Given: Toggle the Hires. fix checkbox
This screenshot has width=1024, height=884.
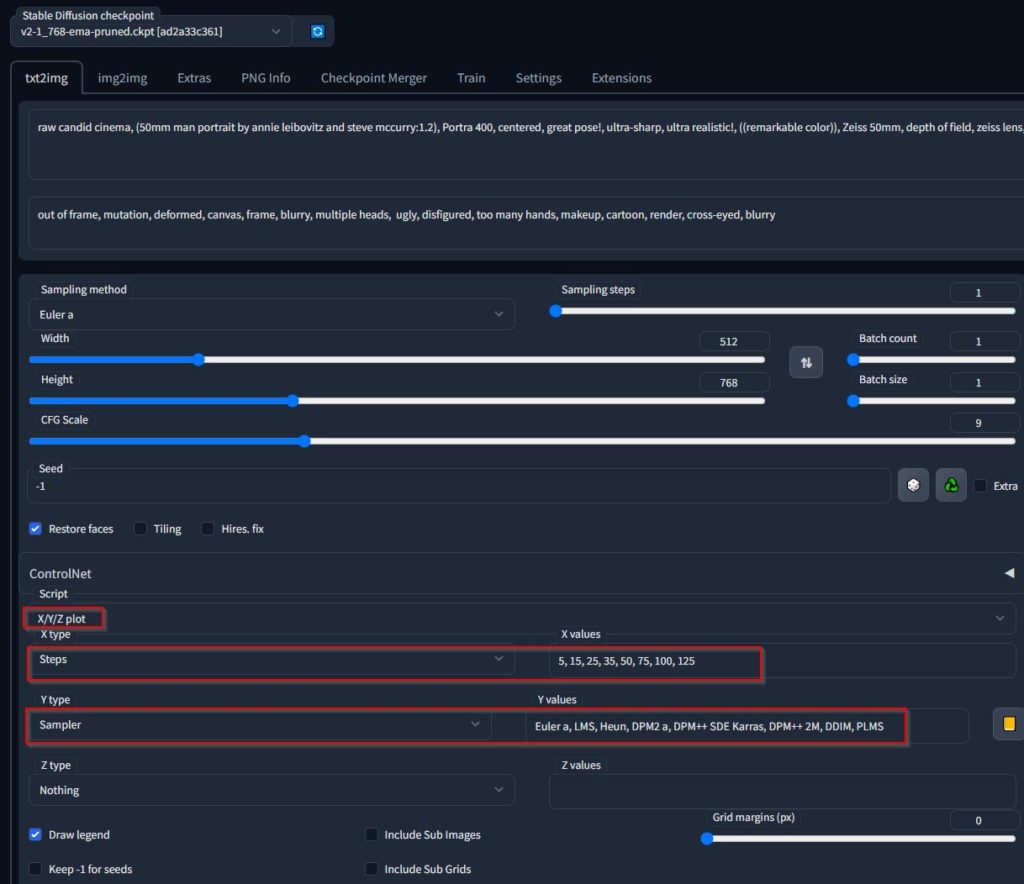Looking at the screenshot, I should (208, 528).
